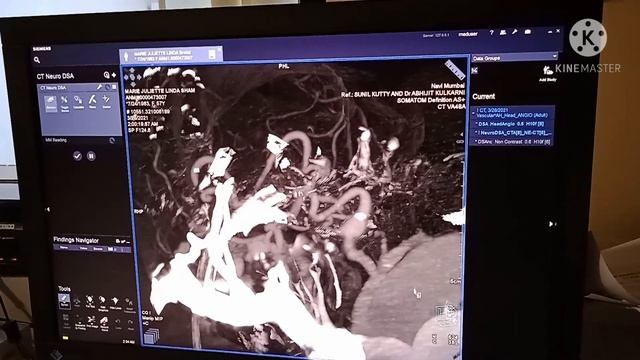Select the highlighted Select tool in Tools

tap(64, 301)
